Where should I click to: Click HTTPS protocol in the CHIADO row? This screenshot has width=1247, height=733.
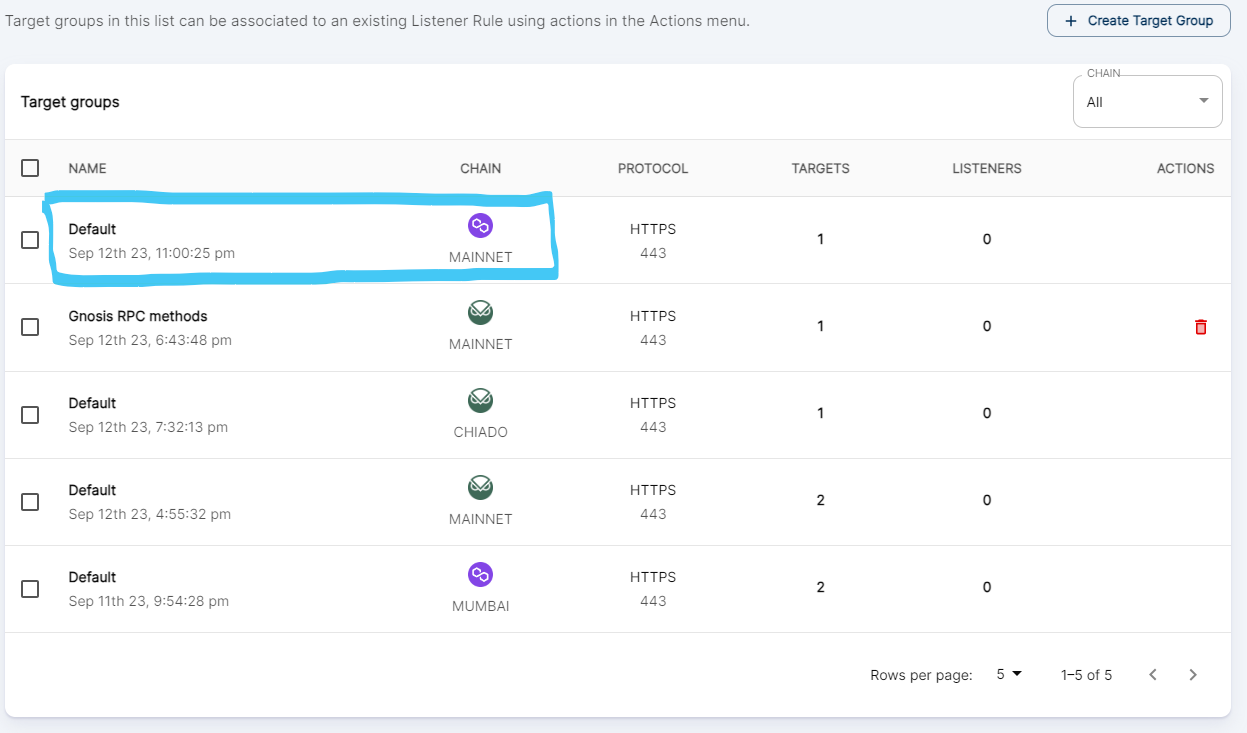click(653, 403)
